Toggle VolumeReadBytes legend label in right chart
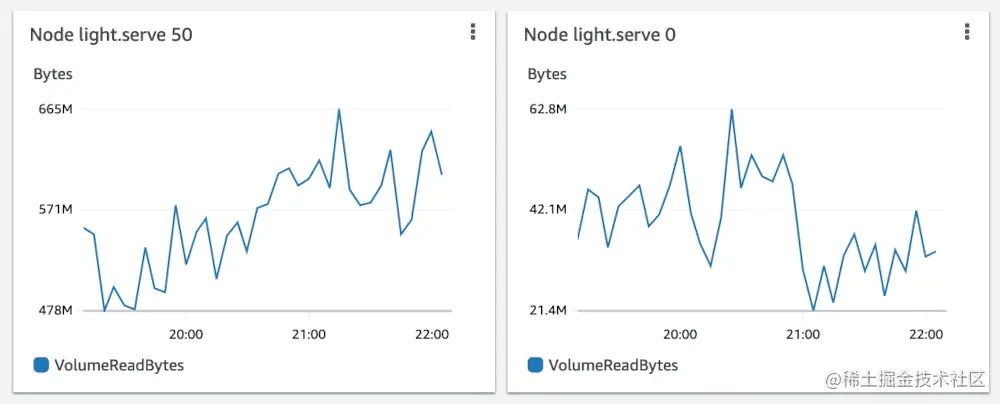 613,365
